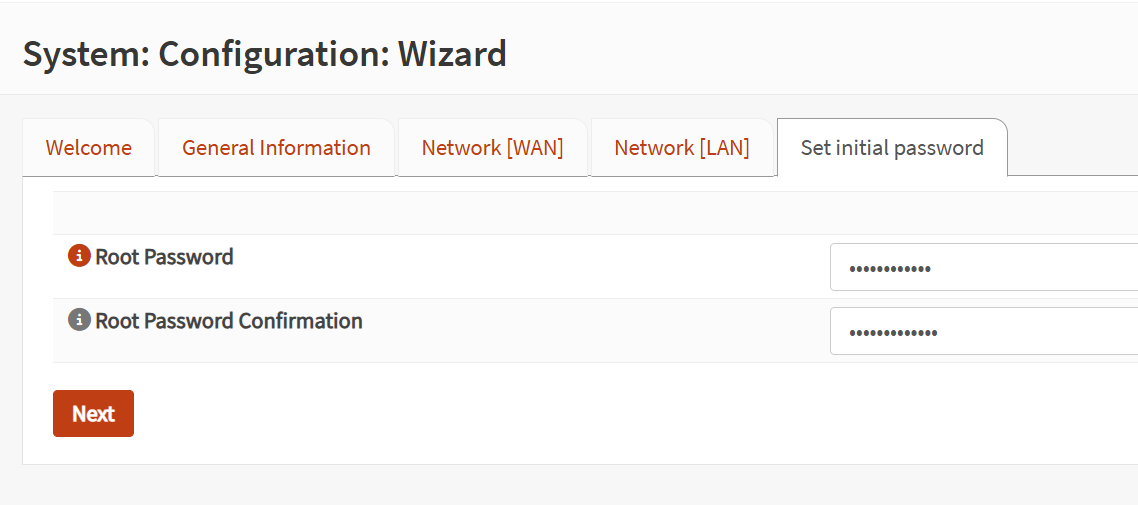1138x505 pixels.
Task: Switch to the Welcome tab
Action: pyautogui.click(x=88, y=148)
